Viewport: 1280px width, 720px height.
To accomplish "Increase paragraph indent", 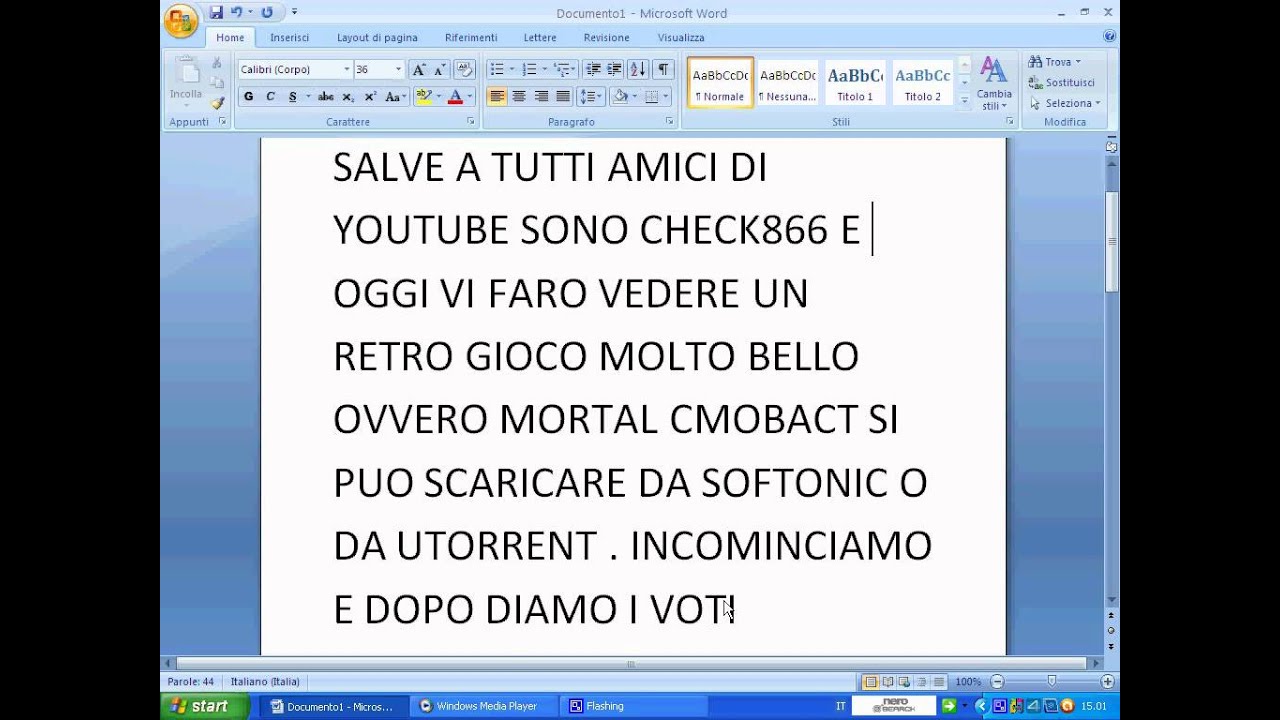I will pos(614,69).
